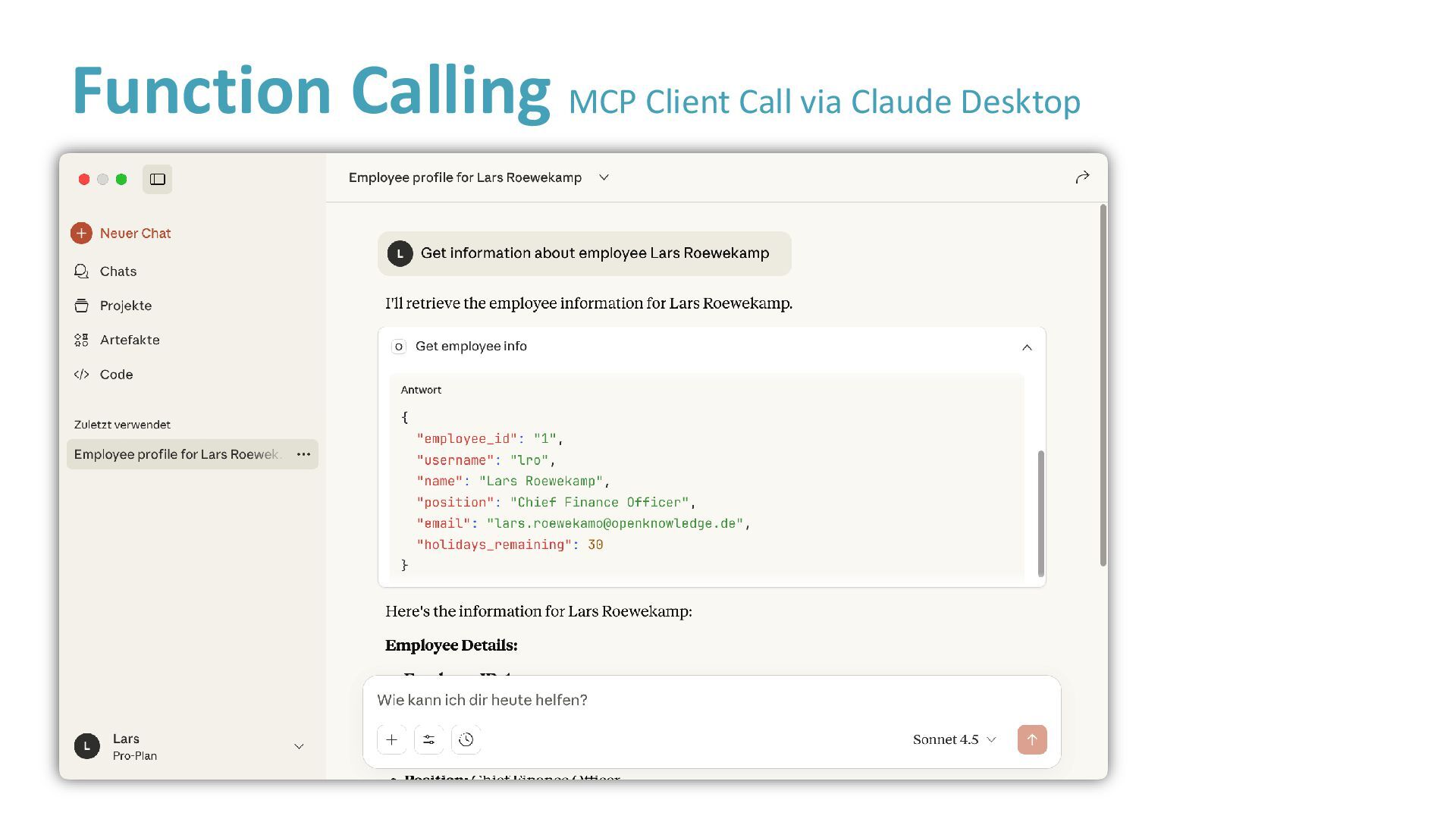Open the tools and settings sliders icon

pyautogui.click(x=429, y=739)
